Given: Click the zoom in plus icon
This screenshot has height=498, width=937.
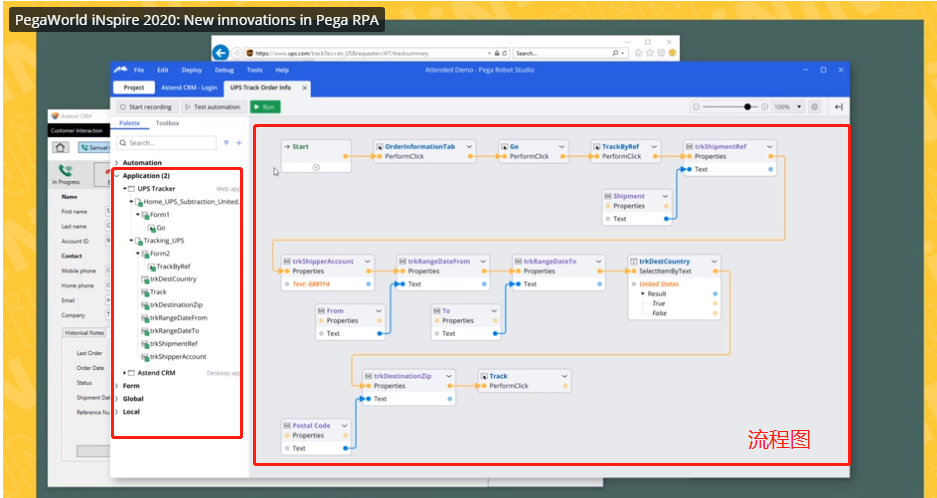Looking at the screenshot, I should coord(764,107).
